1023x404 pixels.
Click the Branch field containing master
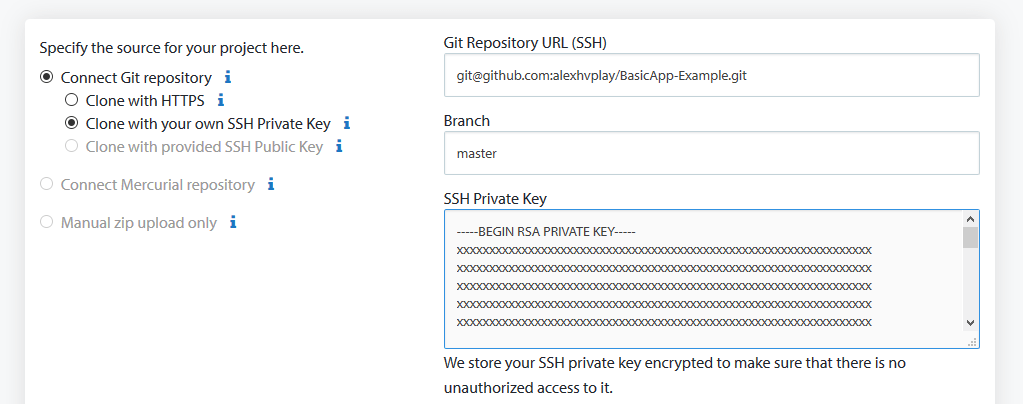click(x=712, y=153)
